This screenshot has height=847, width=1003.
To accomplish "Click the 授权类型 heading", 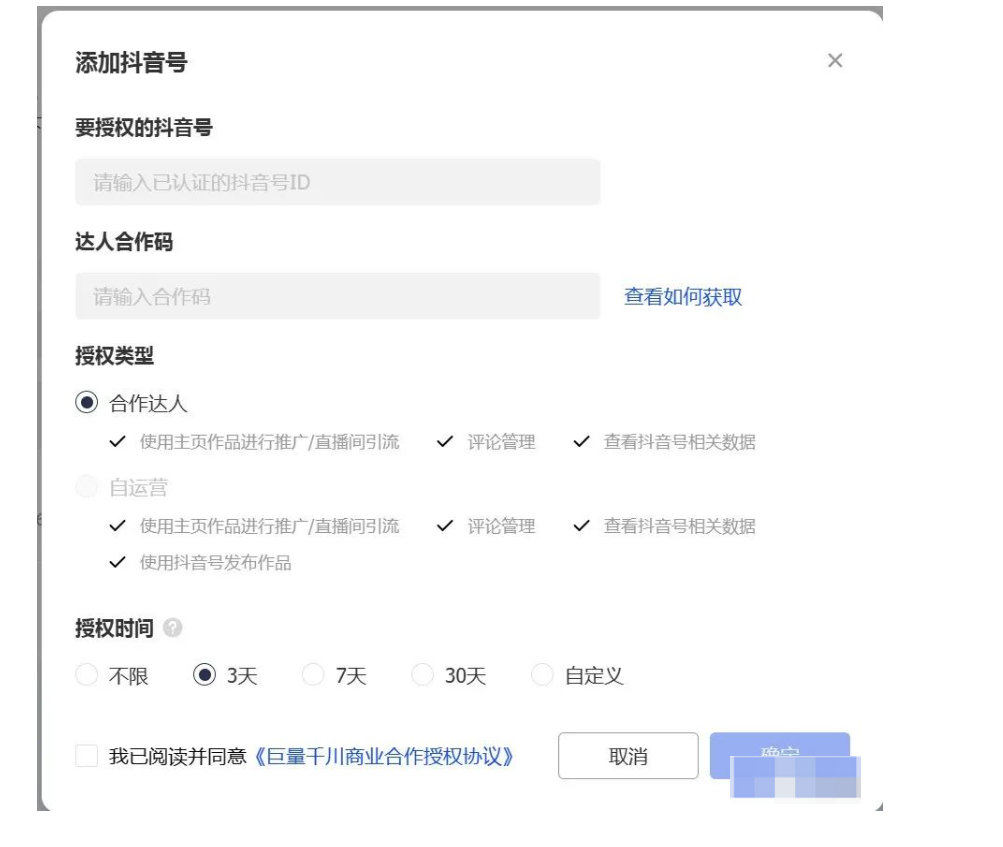I will tap(115, 356).
